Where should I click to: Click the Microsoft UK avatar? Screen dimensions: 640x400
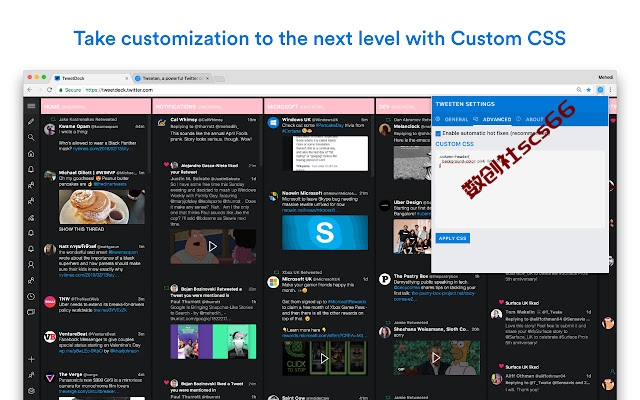[x=273, y=282]
